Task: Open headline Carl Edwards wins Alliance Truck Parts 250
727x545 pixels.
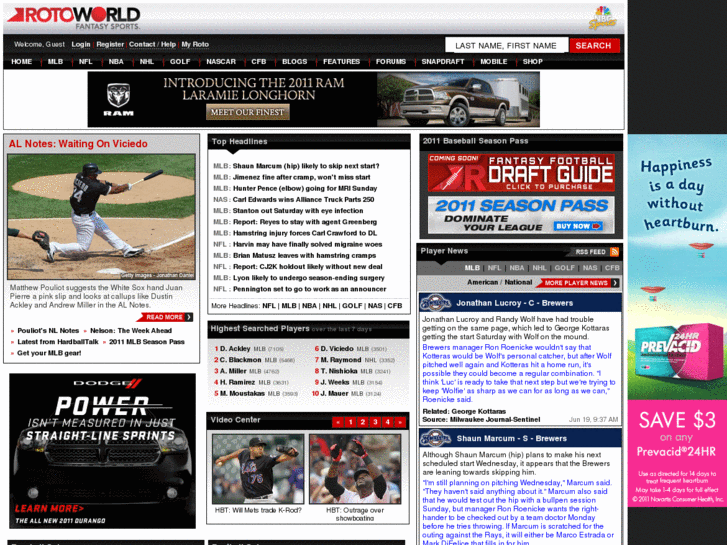Action: coord(303,199)
